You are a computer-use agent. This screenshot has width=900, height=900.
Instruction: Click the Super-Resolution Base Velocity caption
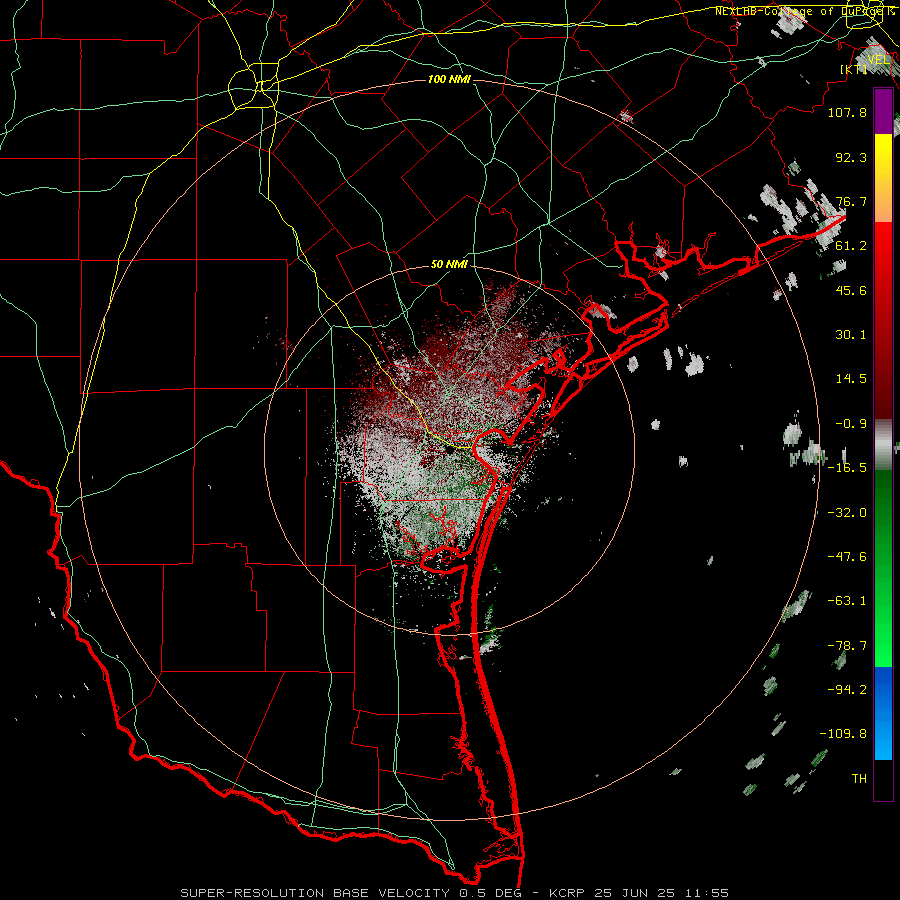pos(455,893)
